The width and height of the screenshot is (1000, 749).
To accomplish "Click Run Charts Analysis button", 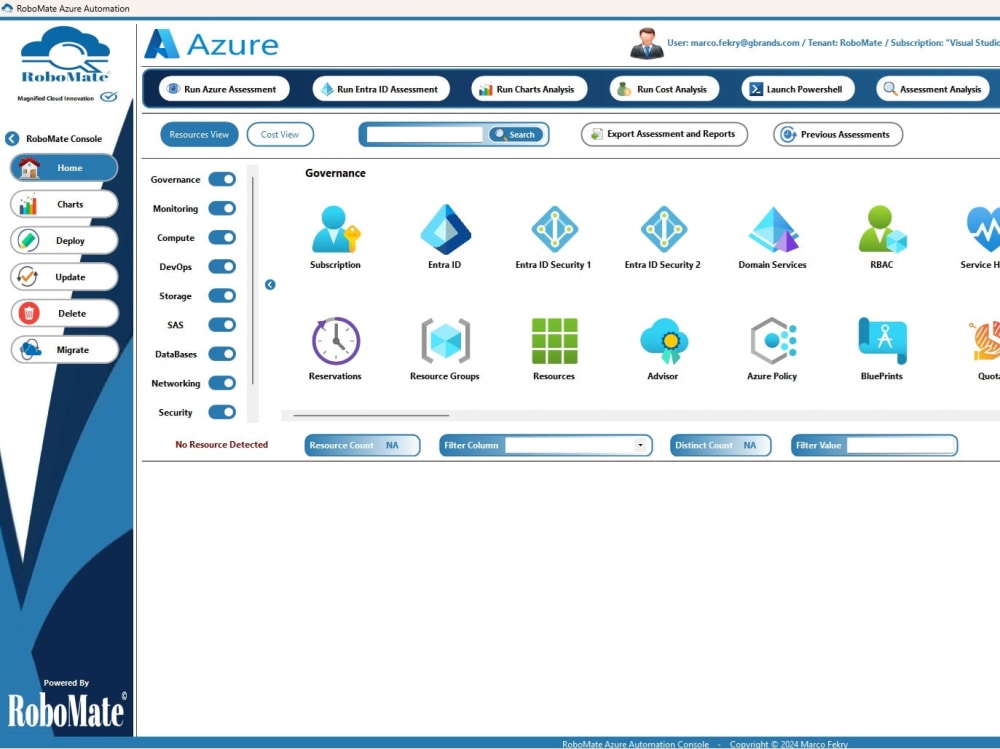I will click(x=529, y=89).
